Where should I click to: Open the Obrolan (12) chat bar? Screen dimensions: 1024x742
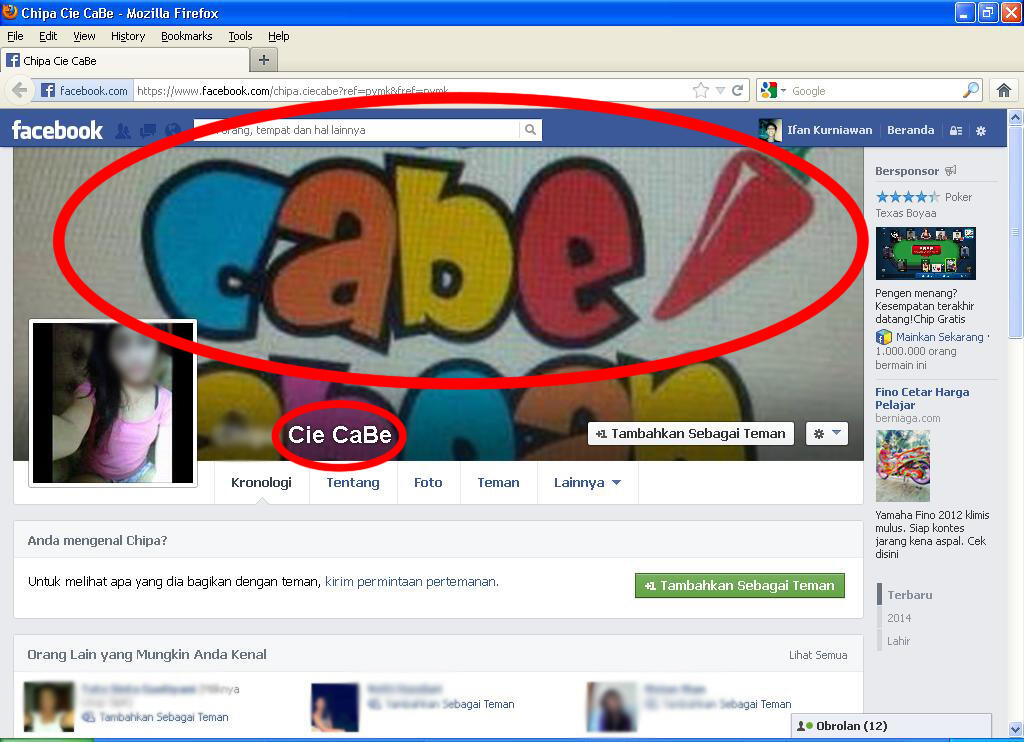point(891,726)
